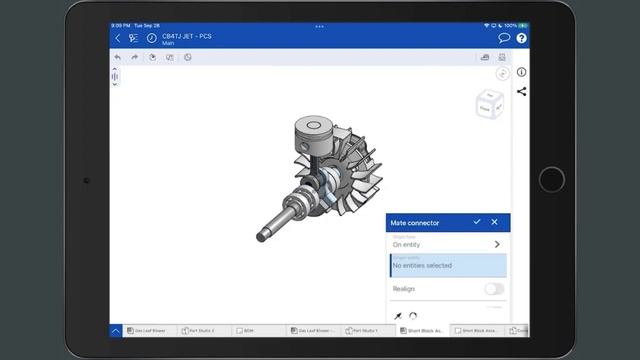Select the active Short Block As... tab
Screen dimensions: 640x360
tap(422, 331)
